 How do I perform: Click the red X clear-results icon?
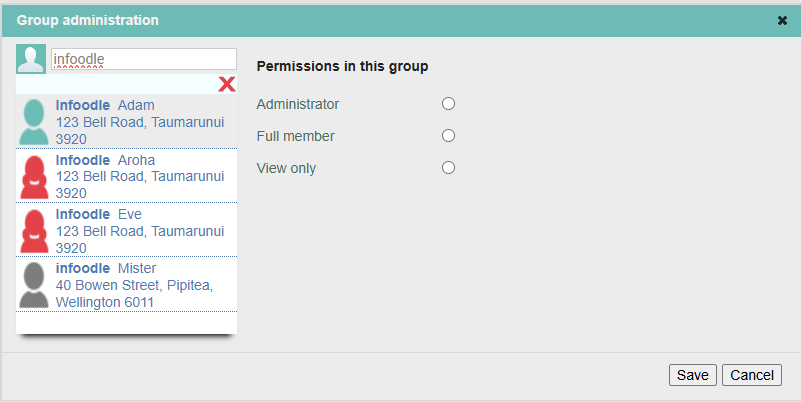point(227,84)
